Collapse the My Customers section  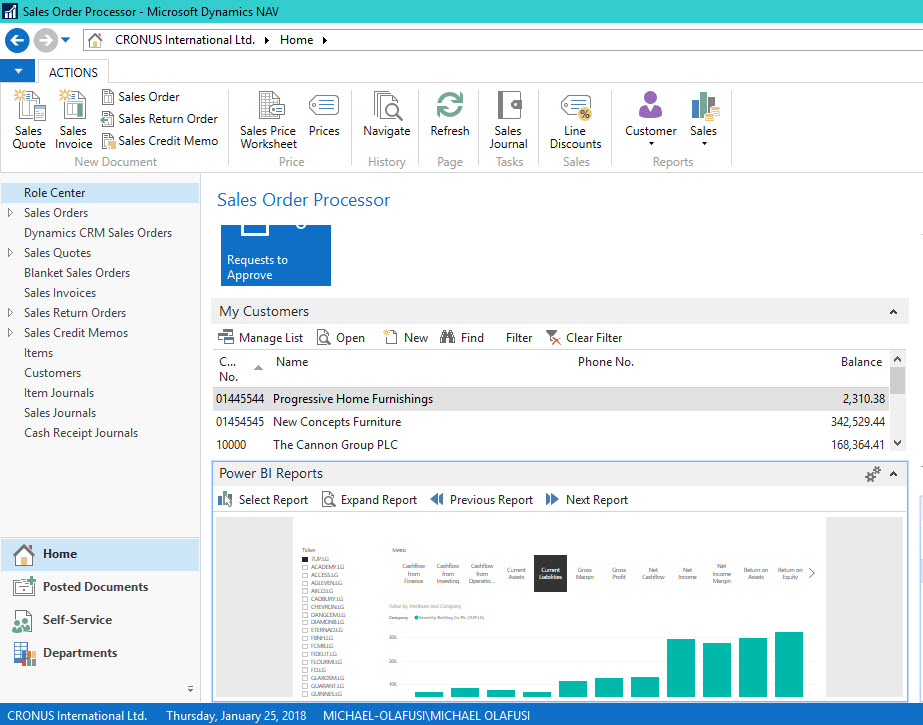point(893,312)
